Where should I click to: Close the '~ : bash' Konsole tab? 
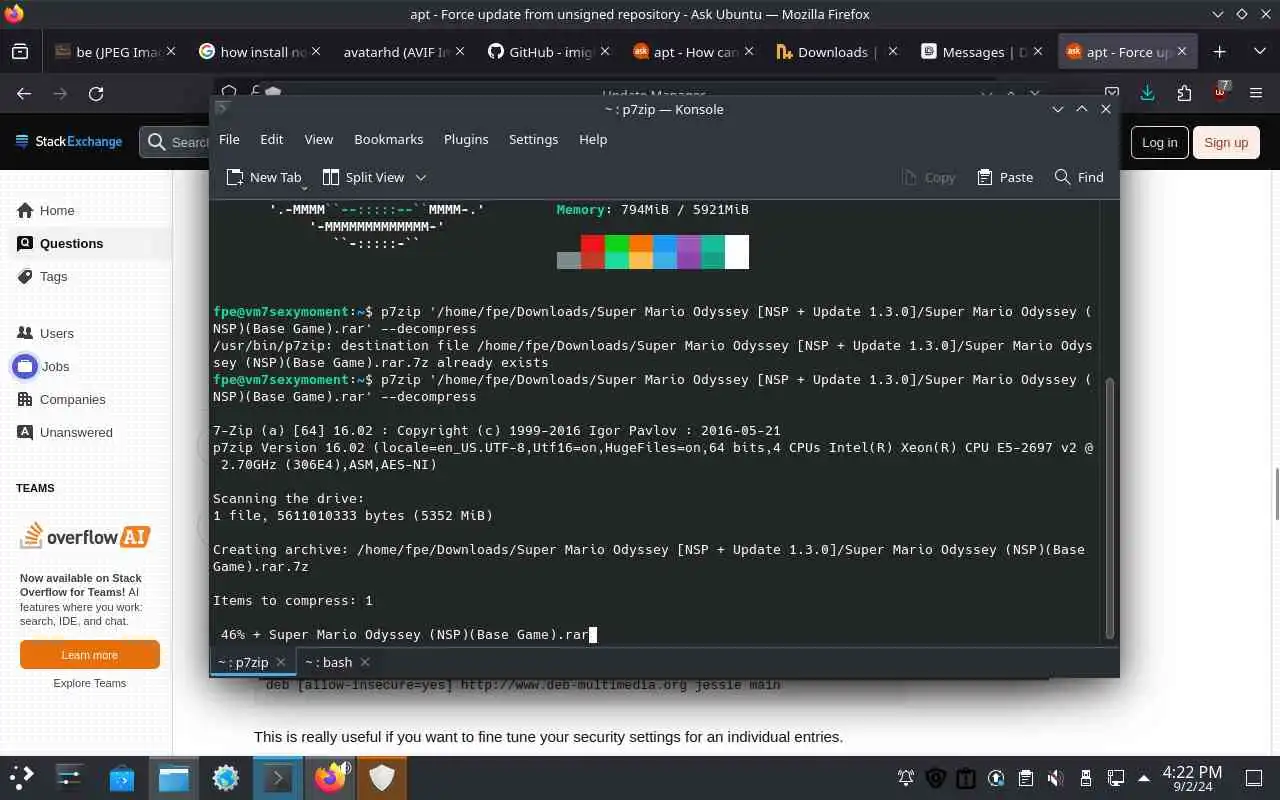365,662
